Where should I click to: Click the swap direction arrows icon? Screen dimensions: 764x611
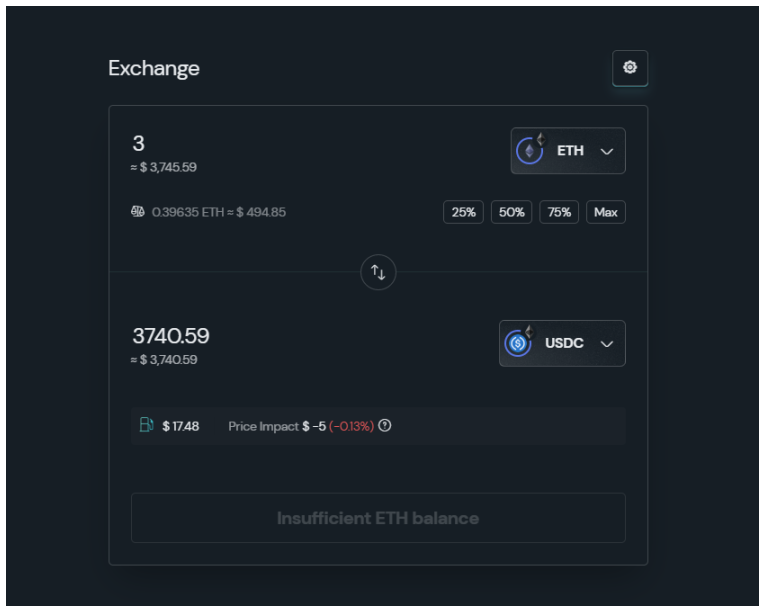coord(378,272)
